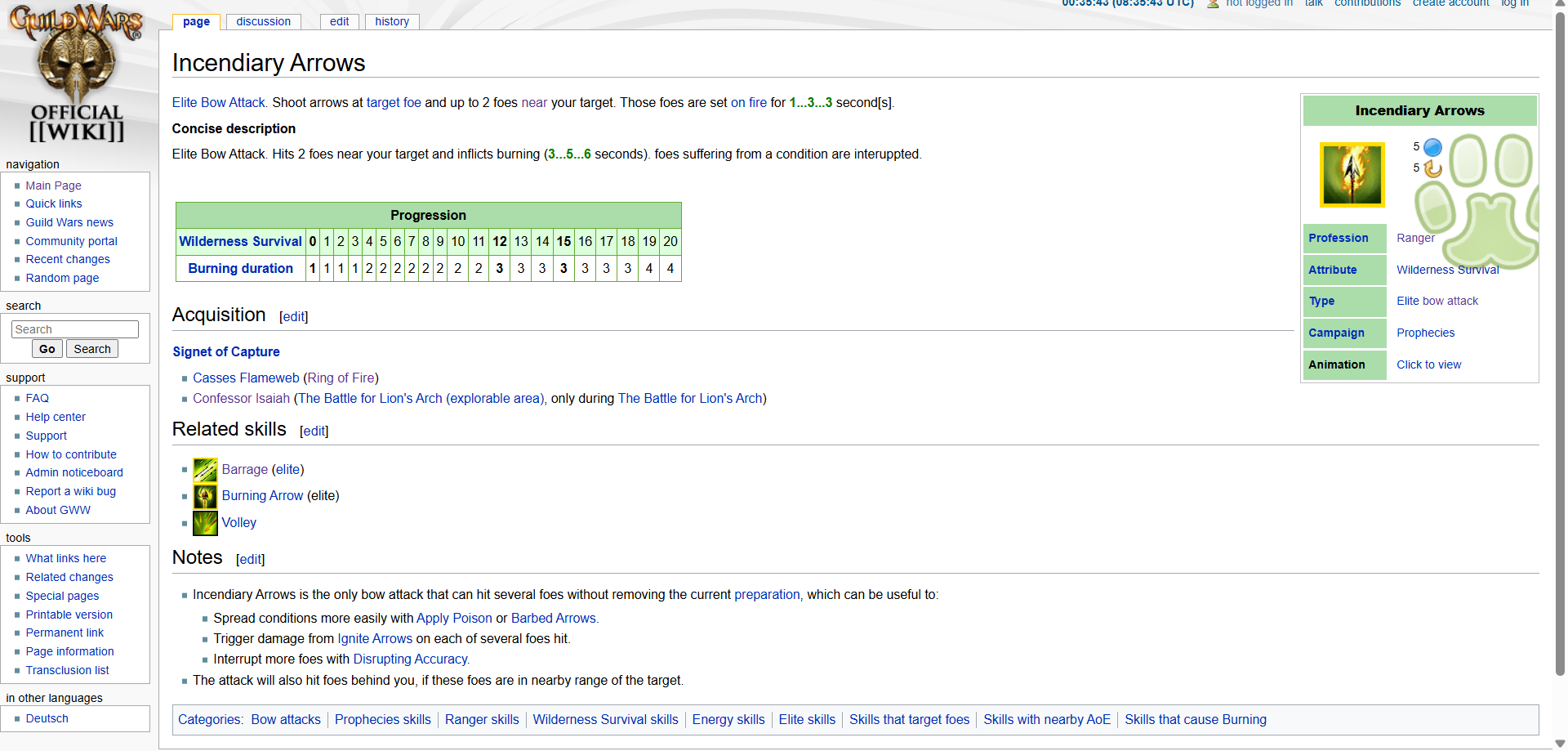Open Confessor Isaiah link

click(x=241, y=398)
